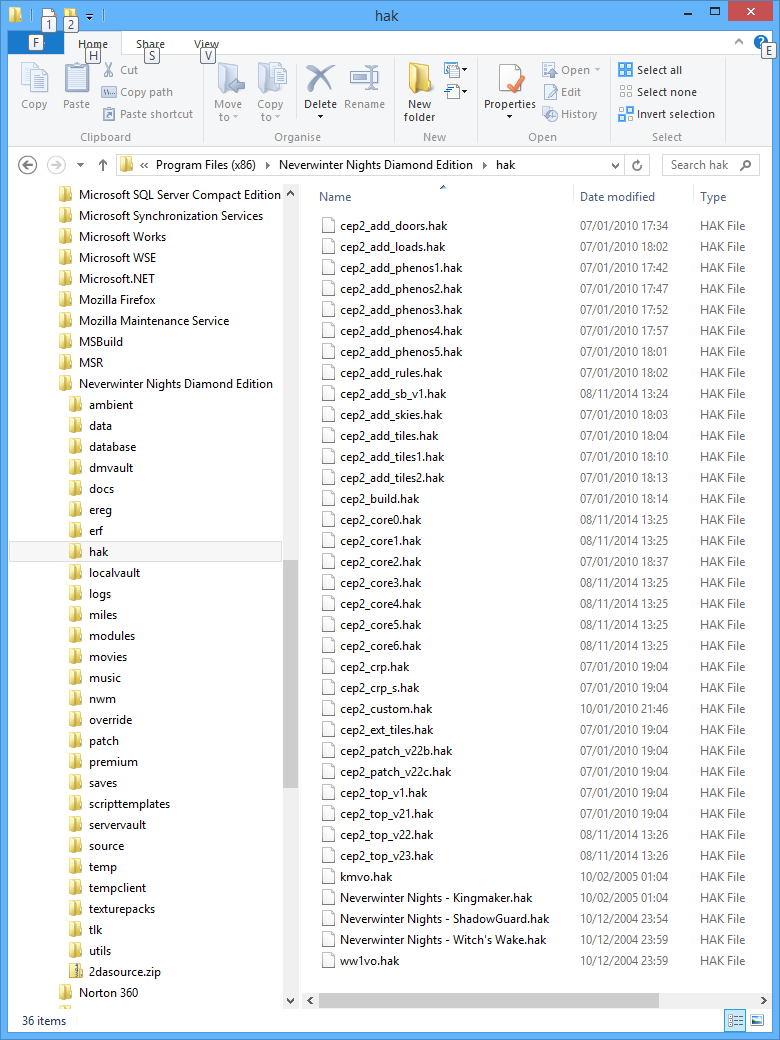
Task: Sort by the Type column header
Action: tap(713, 197)
